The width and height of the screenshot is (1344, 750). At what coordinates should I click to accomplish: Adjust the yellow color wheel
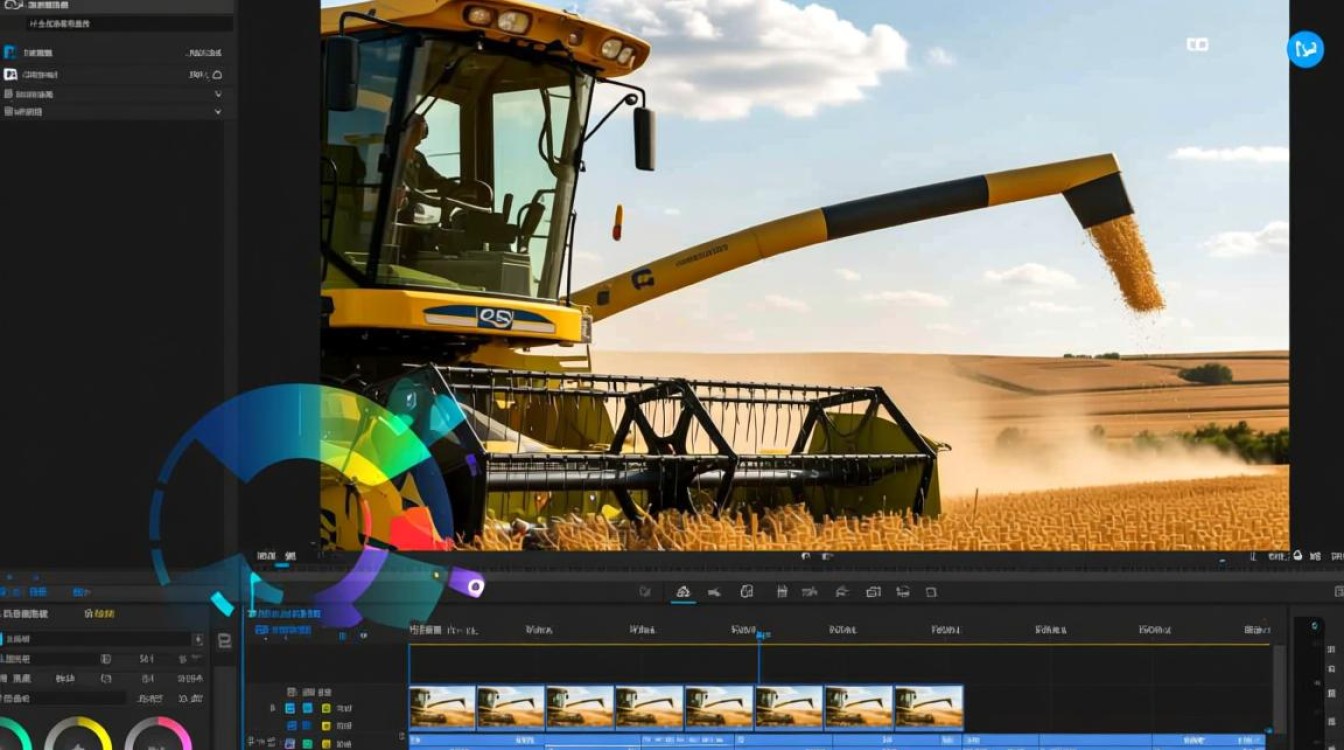point(78,734)
